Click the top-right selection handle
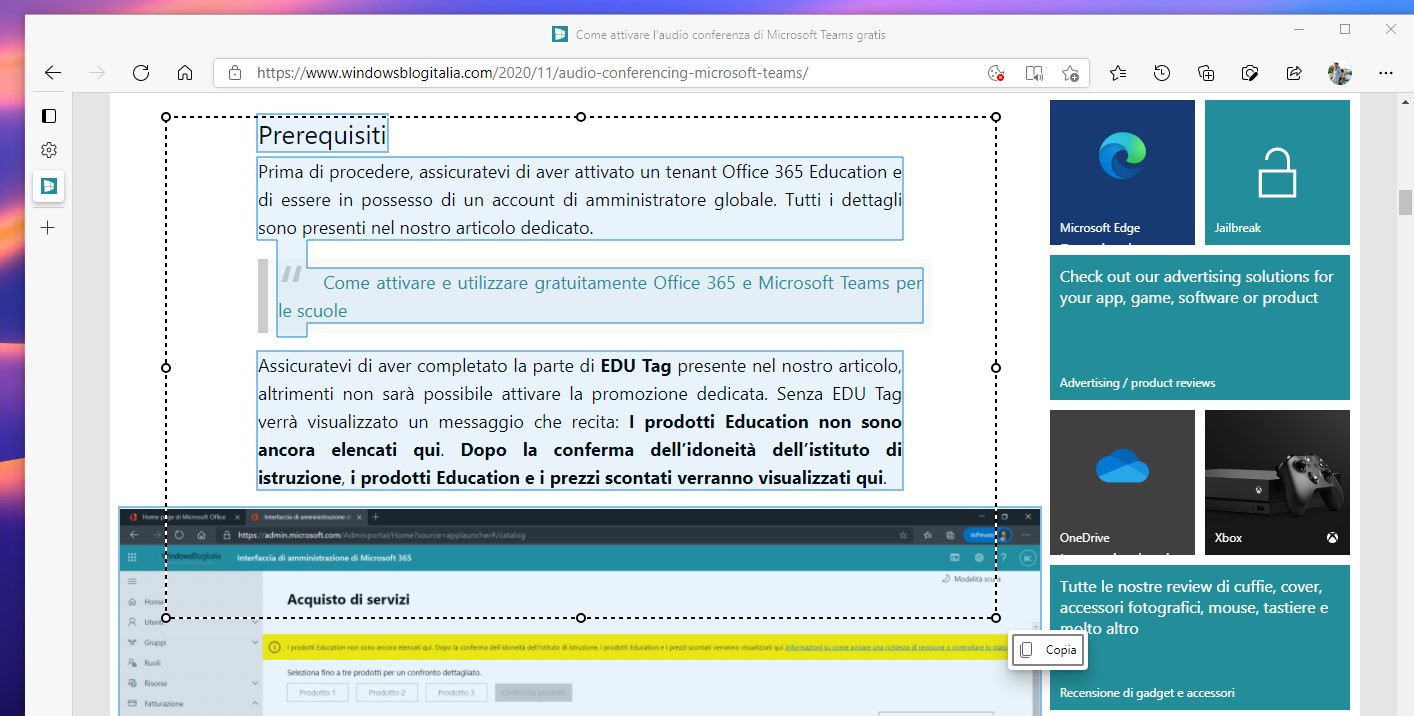 click(996, 117)
